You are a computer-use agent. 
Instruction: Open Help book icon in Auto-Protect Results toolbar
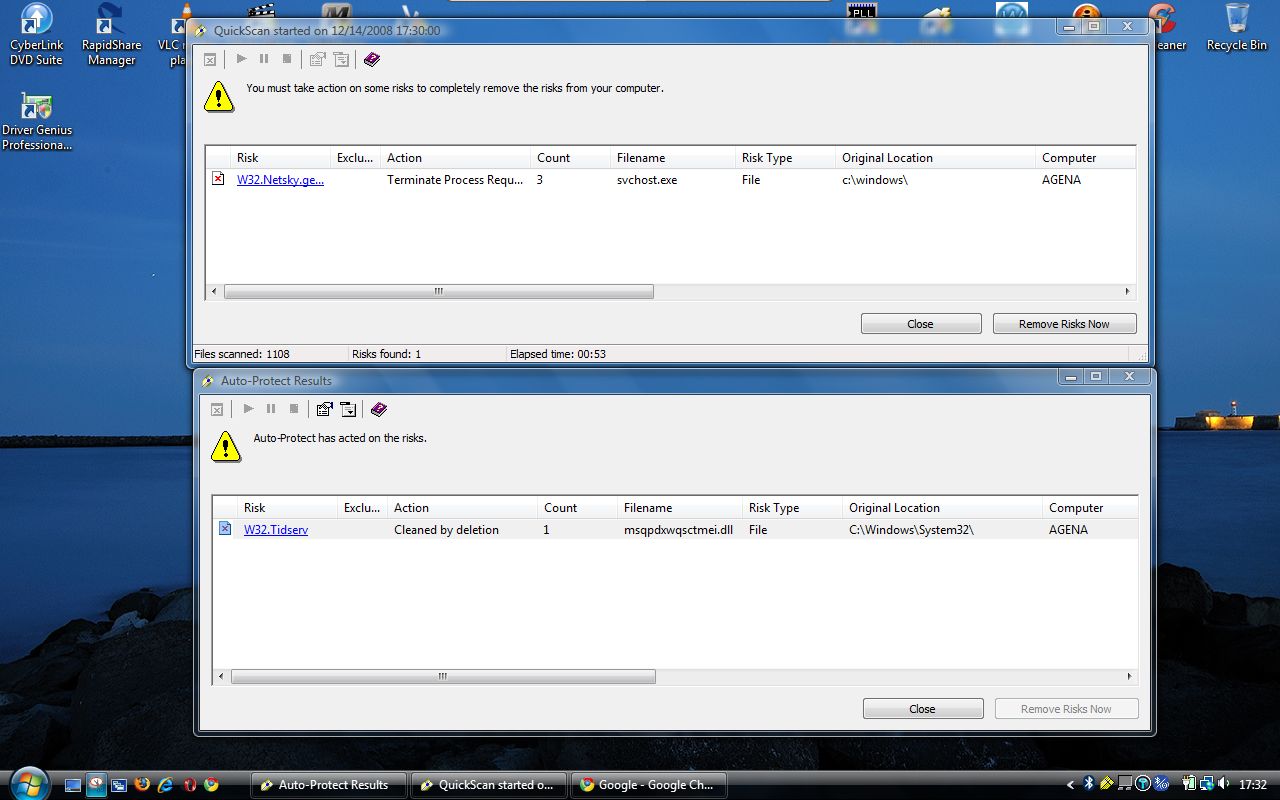[379, 409]
